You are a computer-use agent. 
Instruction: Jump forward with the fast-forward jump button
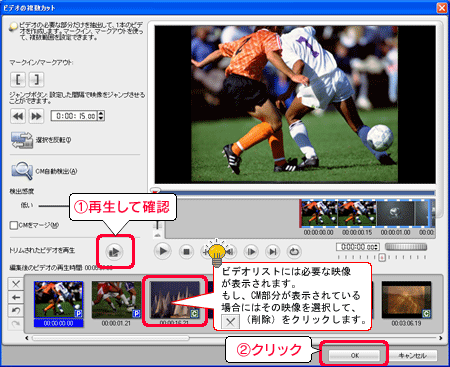pyautogui.click(x=36, y=116)
